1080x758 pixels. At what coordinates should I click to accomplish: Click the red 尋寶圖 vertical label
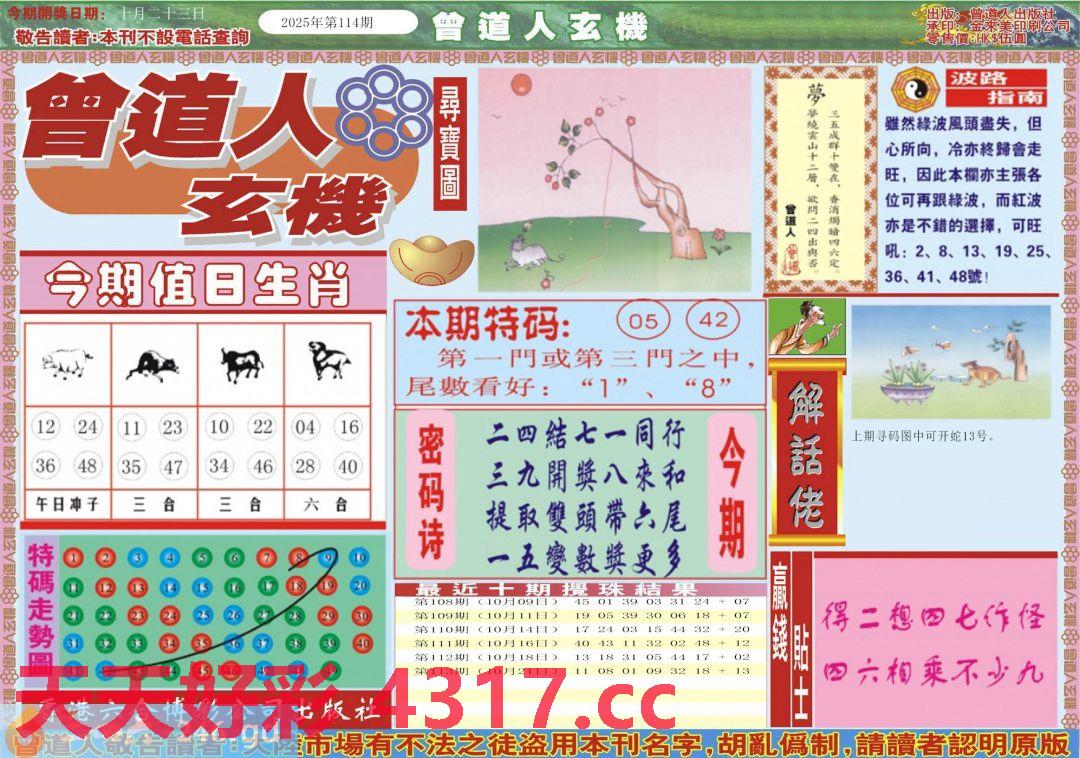click(x=450, y=145)
